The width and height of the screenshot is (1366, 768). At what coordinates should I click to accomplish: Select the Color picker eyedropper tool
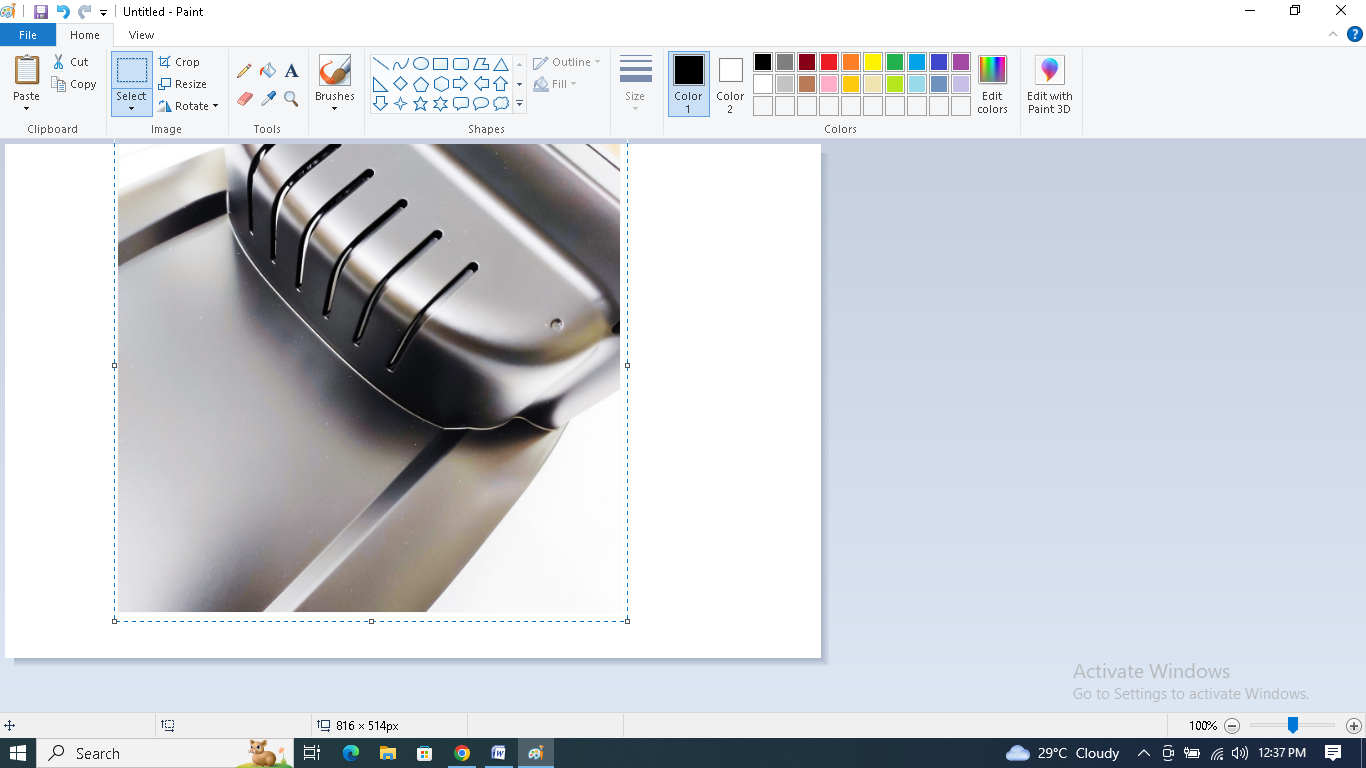coord(268,99)
